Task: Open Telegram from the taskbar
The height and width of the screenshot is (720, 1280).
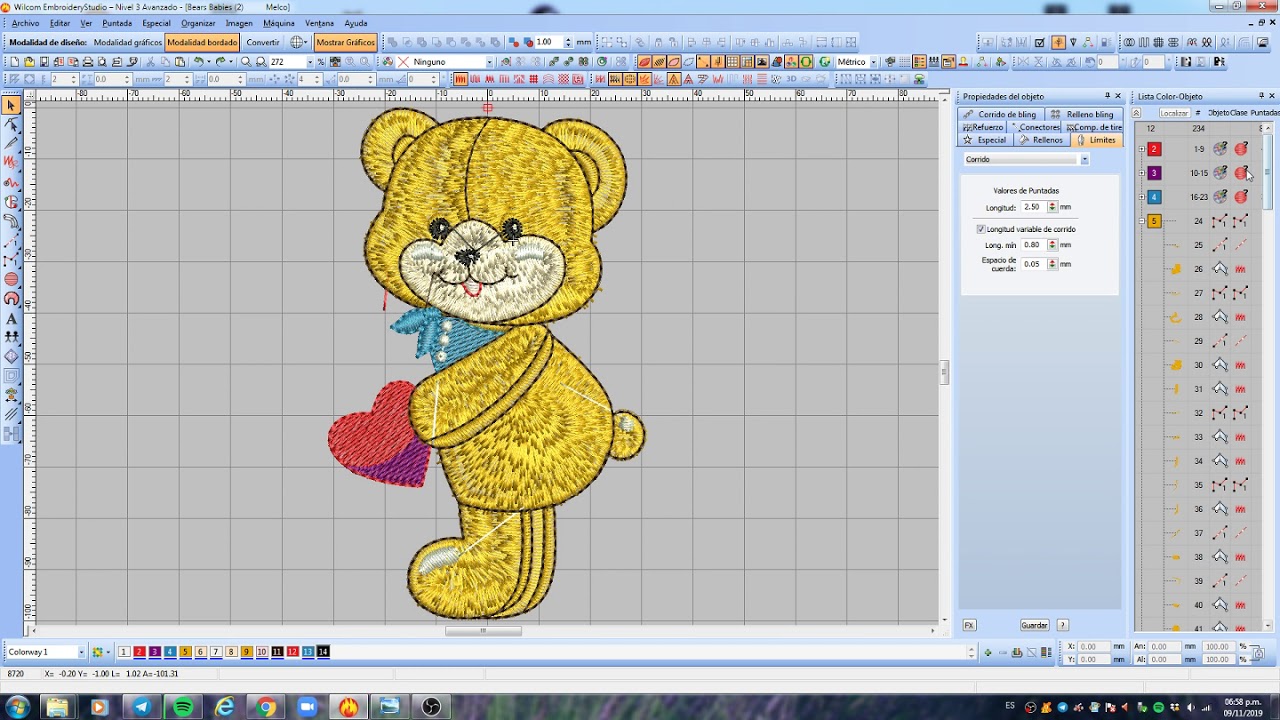Action: [x=141, y=707]
